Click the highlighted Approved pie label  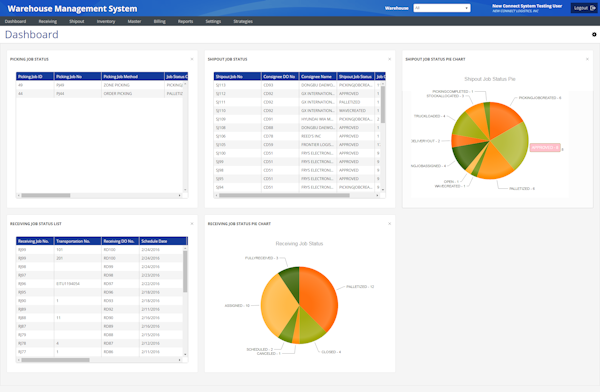point(545,147)
